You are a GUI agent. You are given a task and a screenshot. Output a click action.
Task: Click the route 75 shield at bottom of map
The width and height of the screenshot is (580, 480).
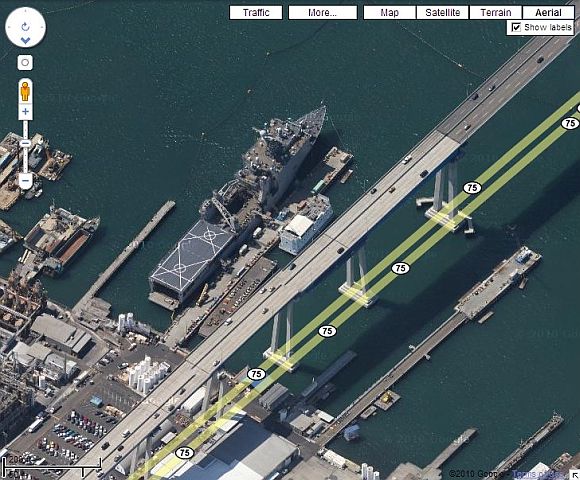tap(185, 452)
